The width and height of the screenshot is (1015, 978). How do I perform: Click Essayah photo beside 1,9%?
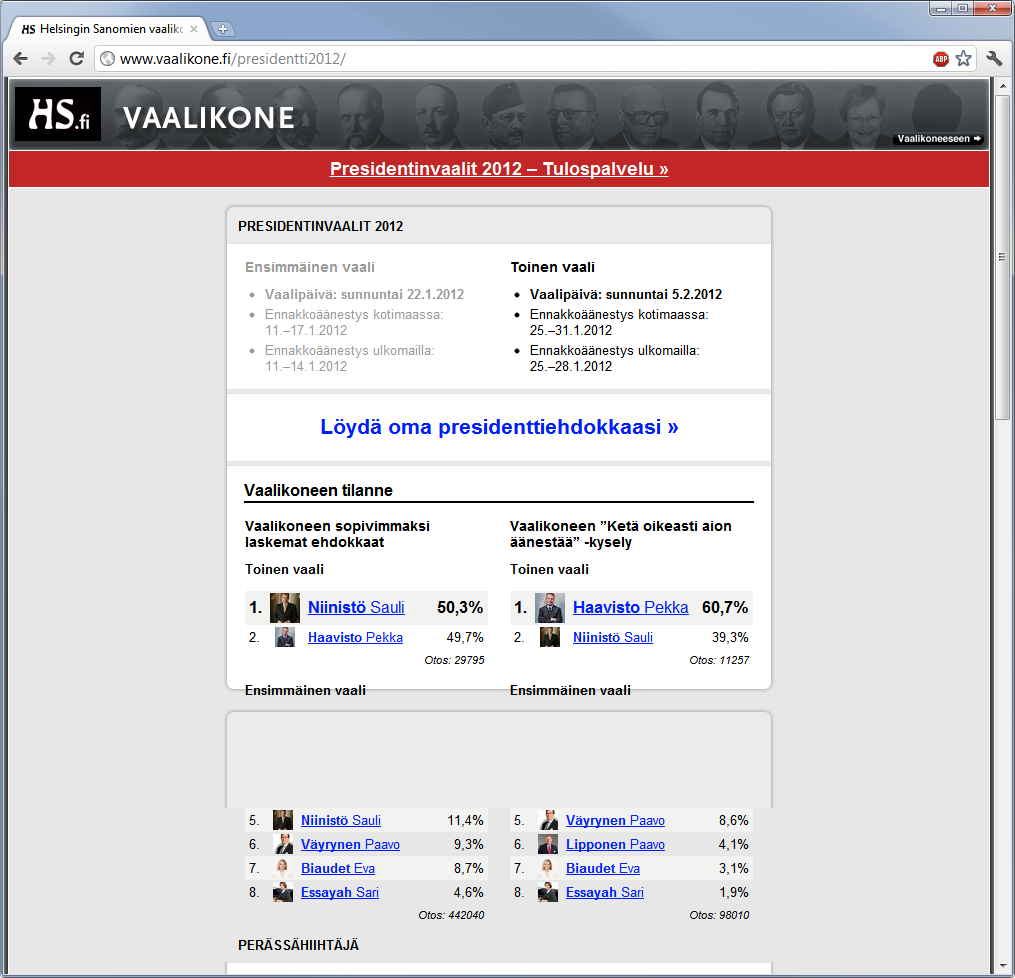coord(548,892)
